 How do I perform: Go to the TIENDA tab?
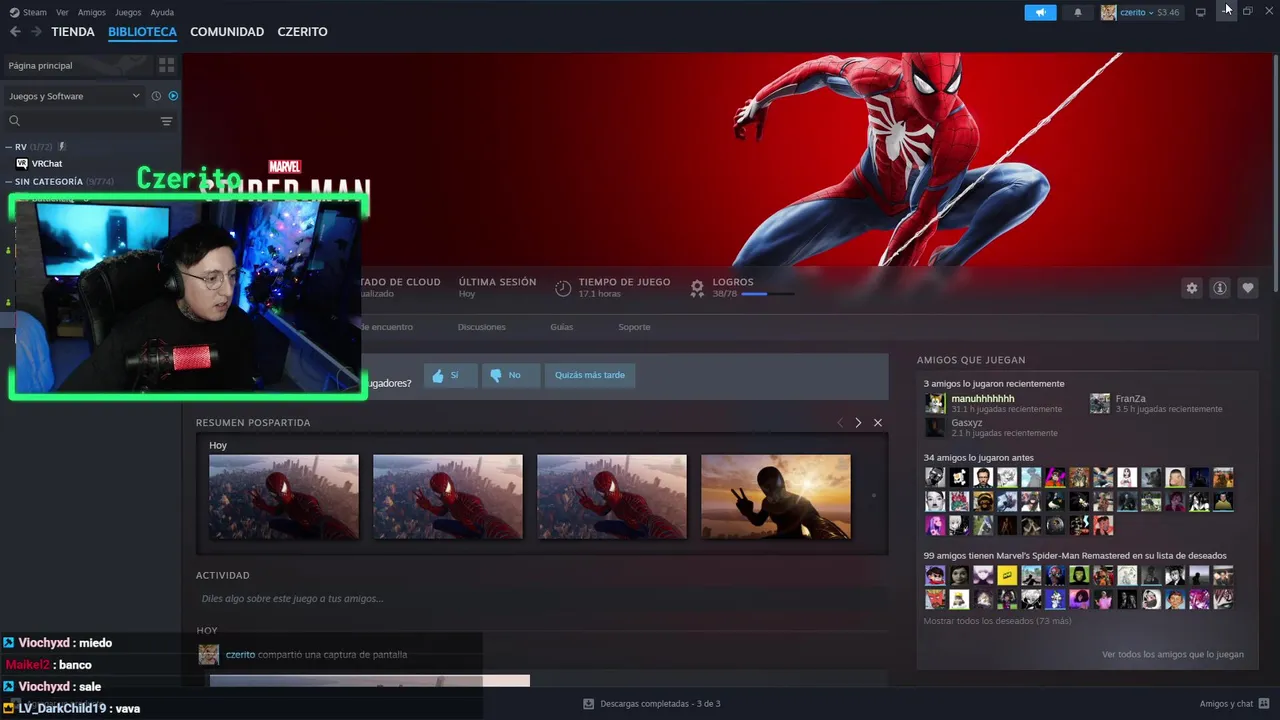73,32
